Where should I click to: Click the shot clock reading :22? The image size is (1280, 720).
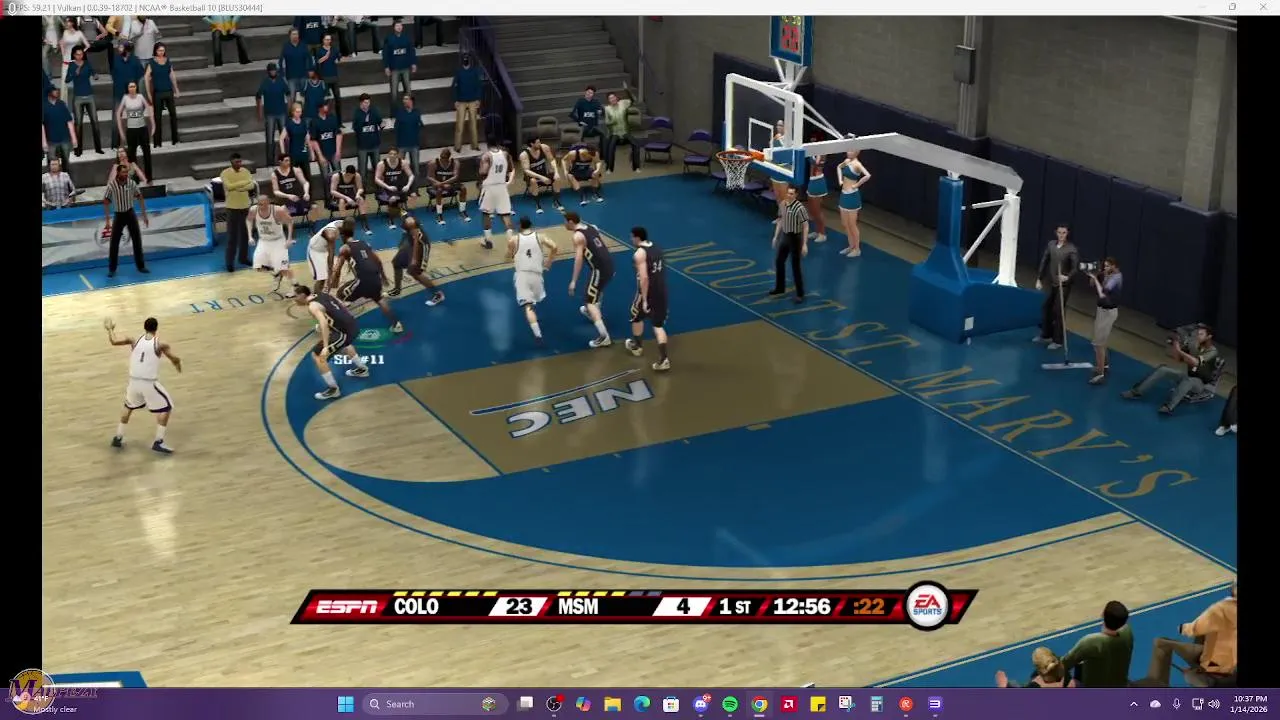pos(869,607)
